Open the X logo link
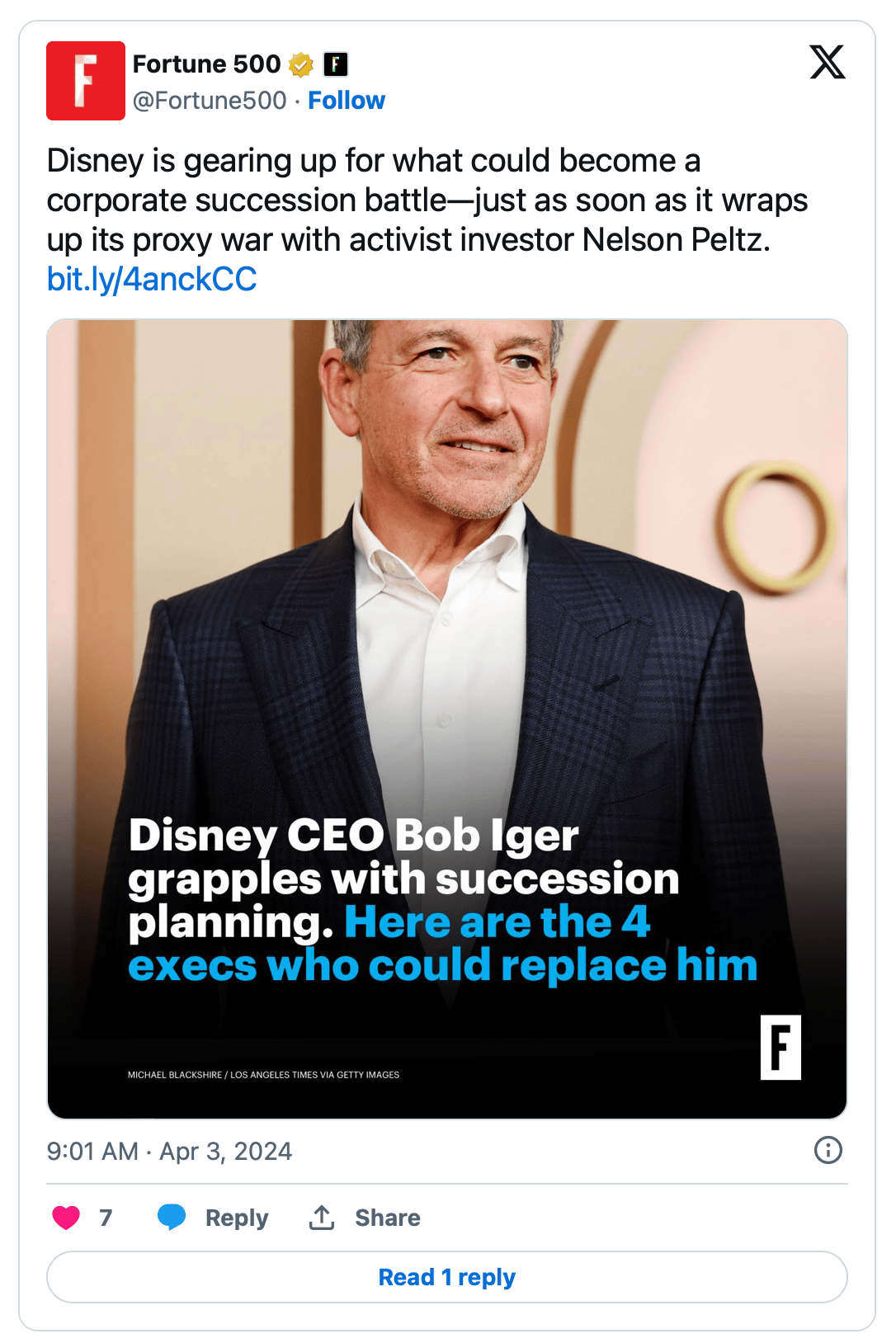The height and width of the screenshot is (1343, 896). tap(827, 63)
